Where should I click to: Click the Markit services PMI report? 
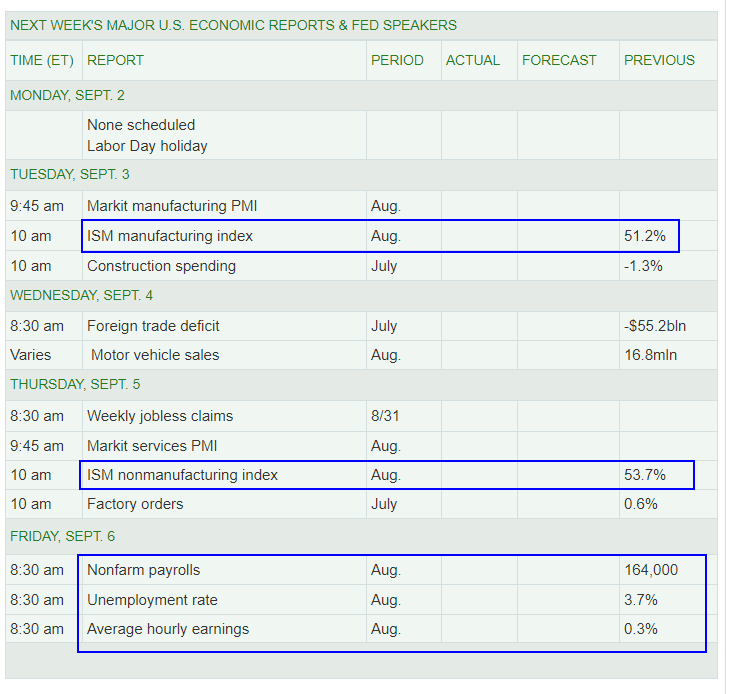click(152, 446)
